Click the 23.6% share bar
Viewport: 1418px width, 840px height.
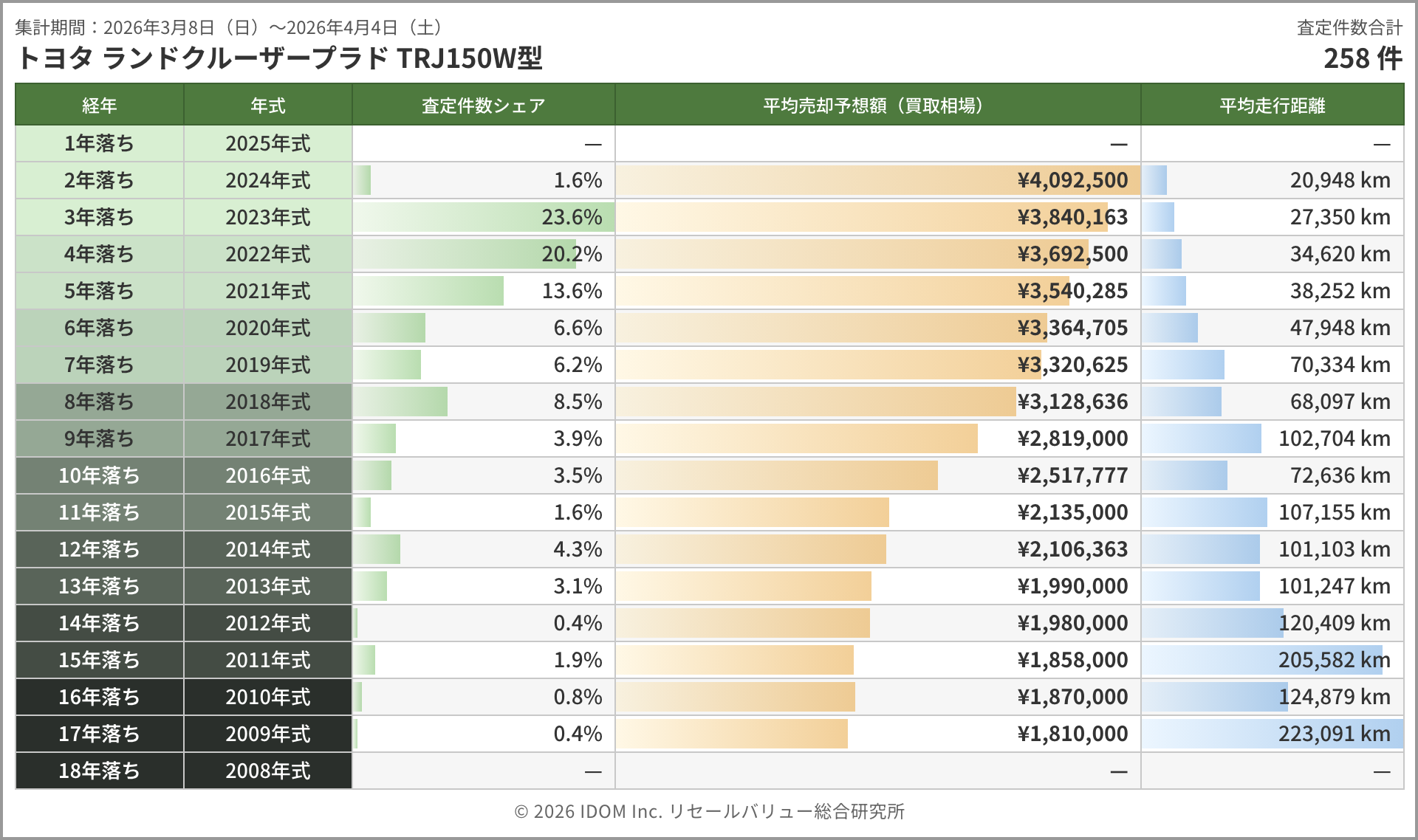pyautogui.click(x=484, y=217)
